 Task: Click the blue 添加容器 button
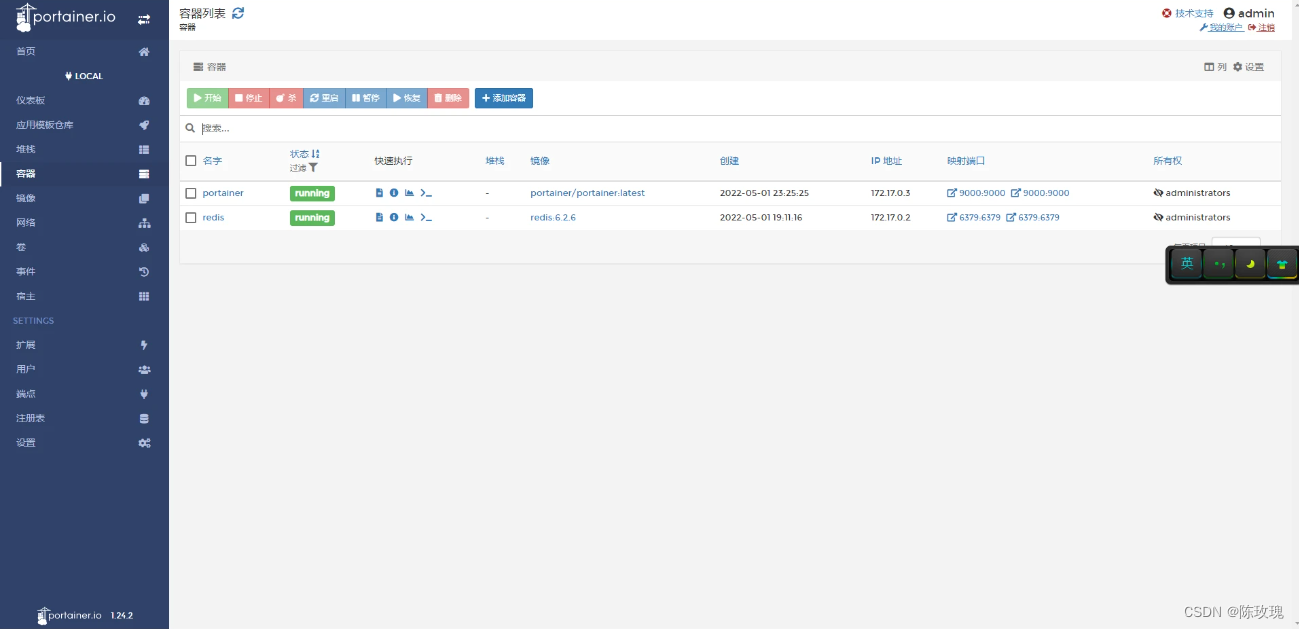coord(504,98)
